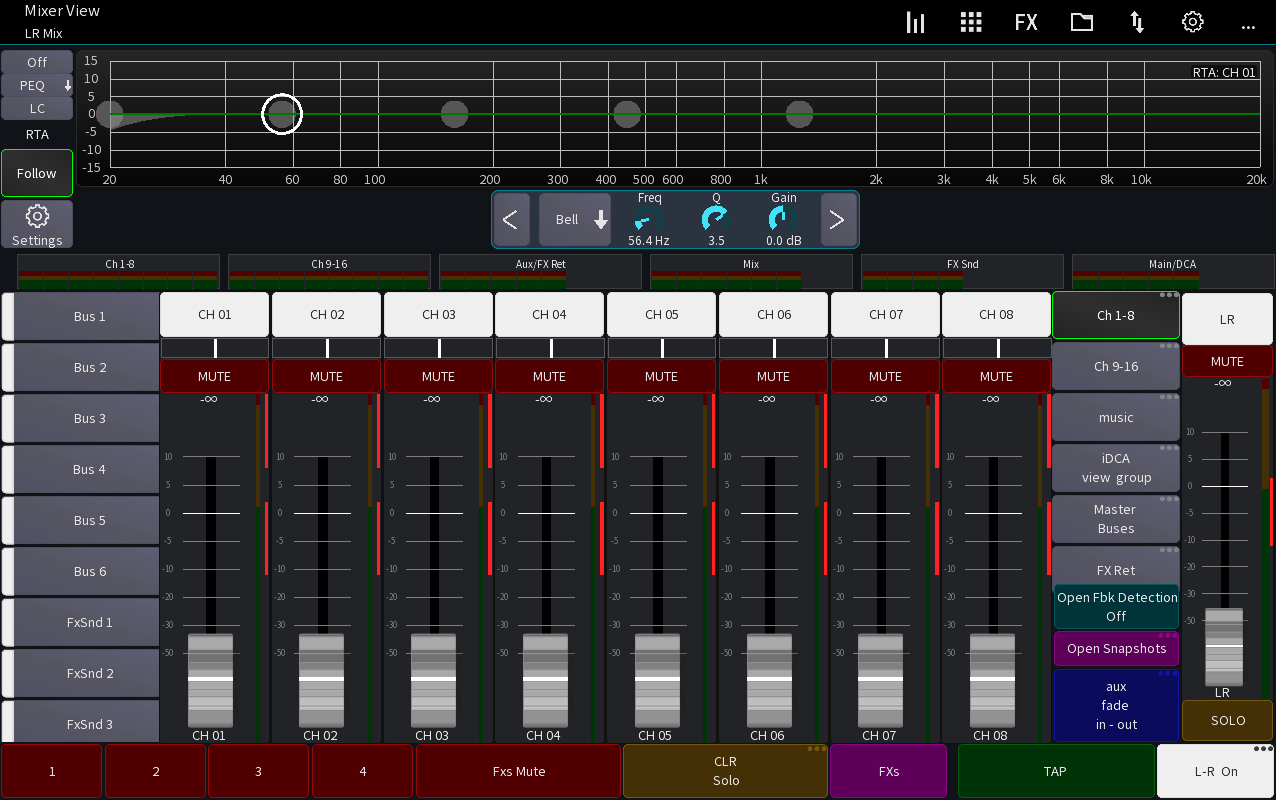Image resolution: width=1276 pixels, height=800 pixels.
Task: Open the folder icon for shows
Action: tap(1081, 22)
